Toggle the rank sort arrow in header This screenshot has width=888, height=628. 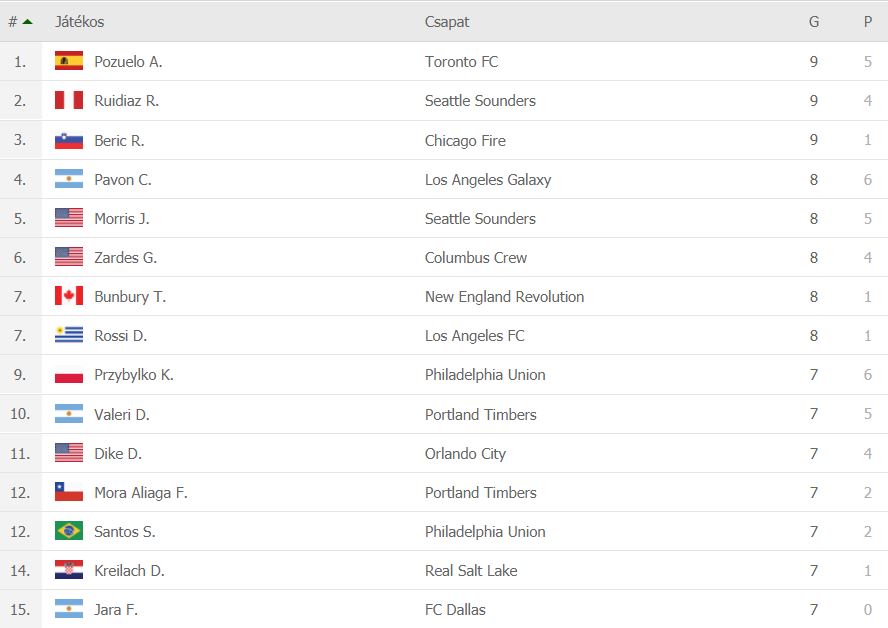[x=27, y=22]
